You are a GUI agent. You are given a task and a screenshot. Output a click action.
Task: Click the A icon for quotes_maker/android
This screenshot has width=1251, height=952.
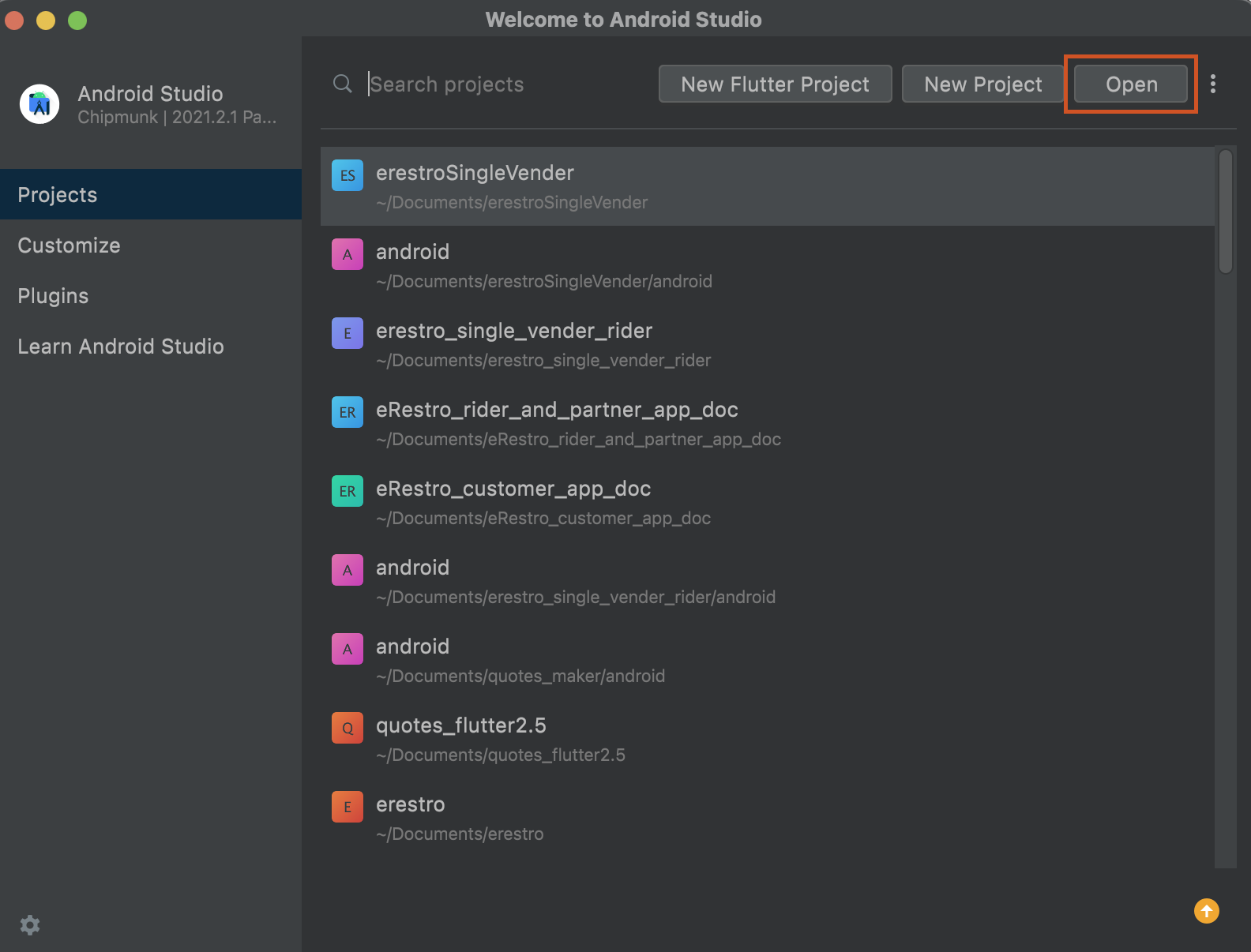tap(347, 649)
